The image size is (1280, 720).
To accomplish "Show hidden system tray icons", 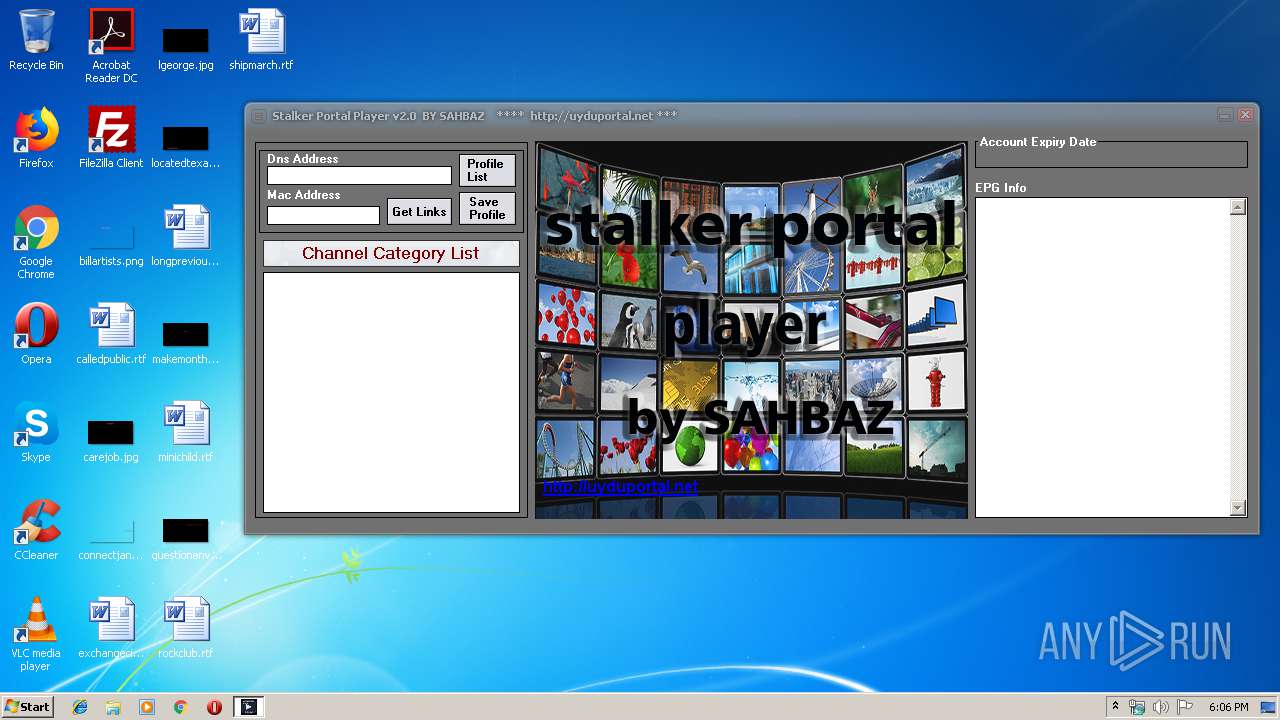I will pyautogui.click(x=1116, y=706).
